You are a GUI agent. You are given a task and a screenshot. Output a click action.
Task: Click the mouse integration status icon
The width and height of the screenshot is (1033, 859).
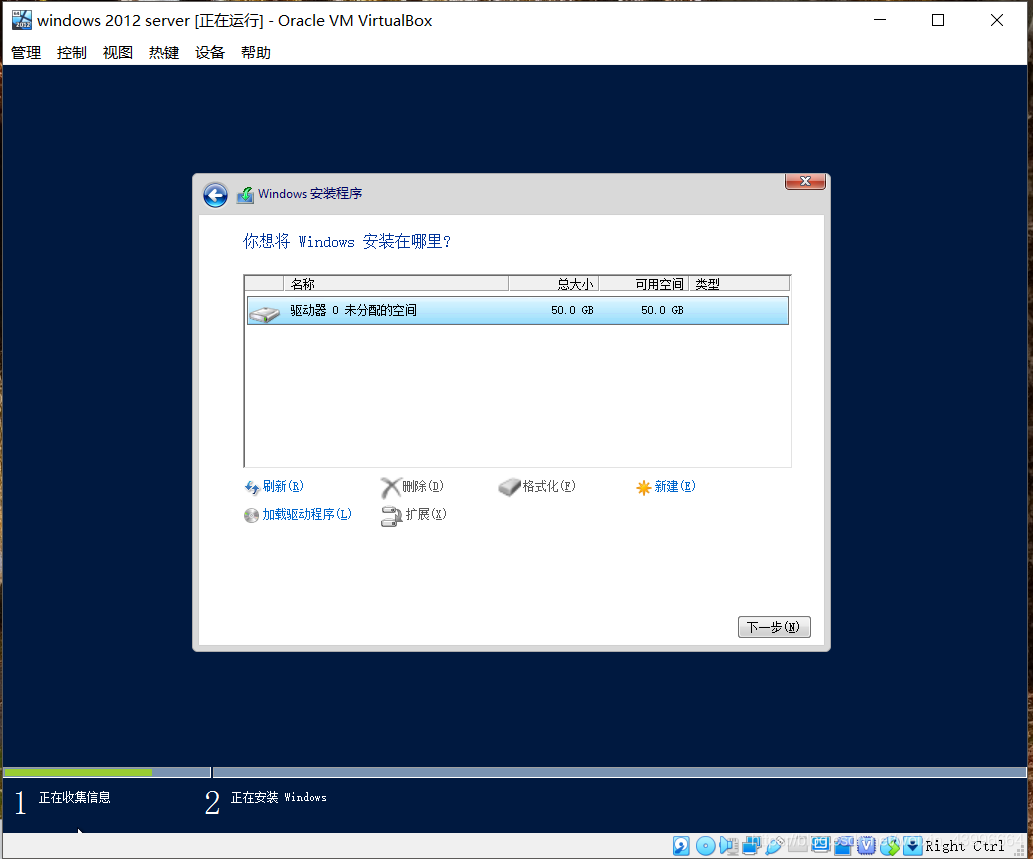(890, 846)
